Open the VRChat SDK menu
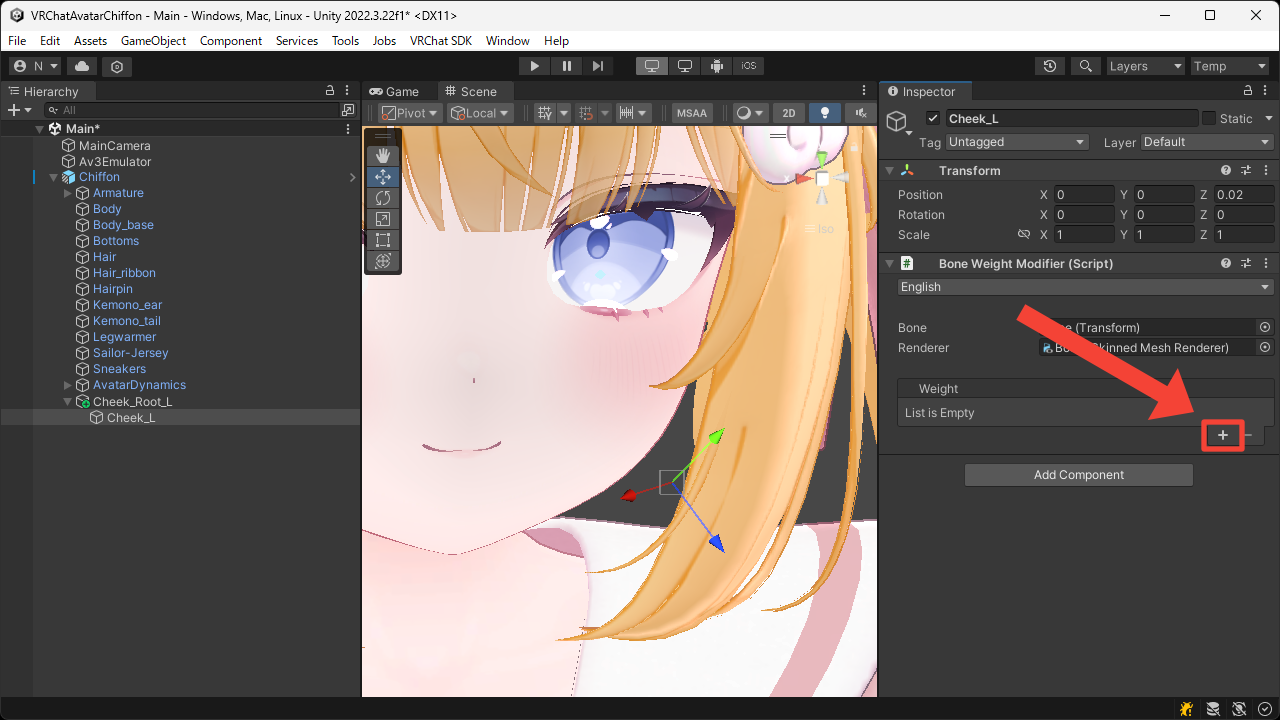This screenshot has width=1280, height=720. [441, 41]
